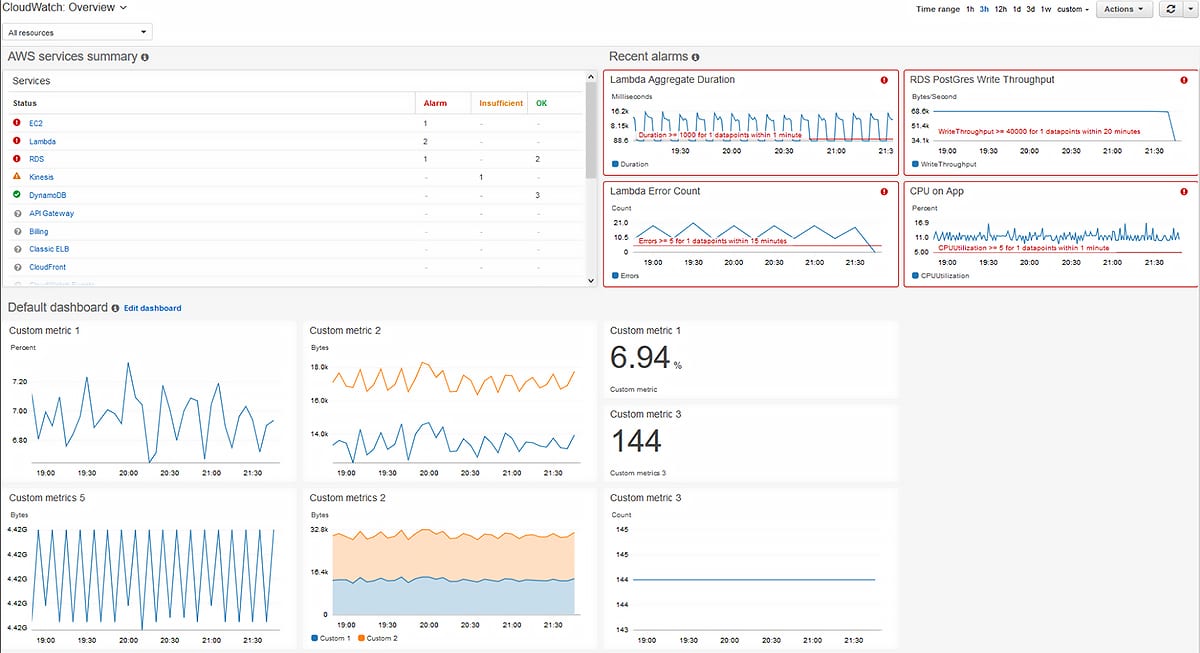
Task: Open the Classic ELB service link
Action: pyautogui.click(x=49, y=249)
